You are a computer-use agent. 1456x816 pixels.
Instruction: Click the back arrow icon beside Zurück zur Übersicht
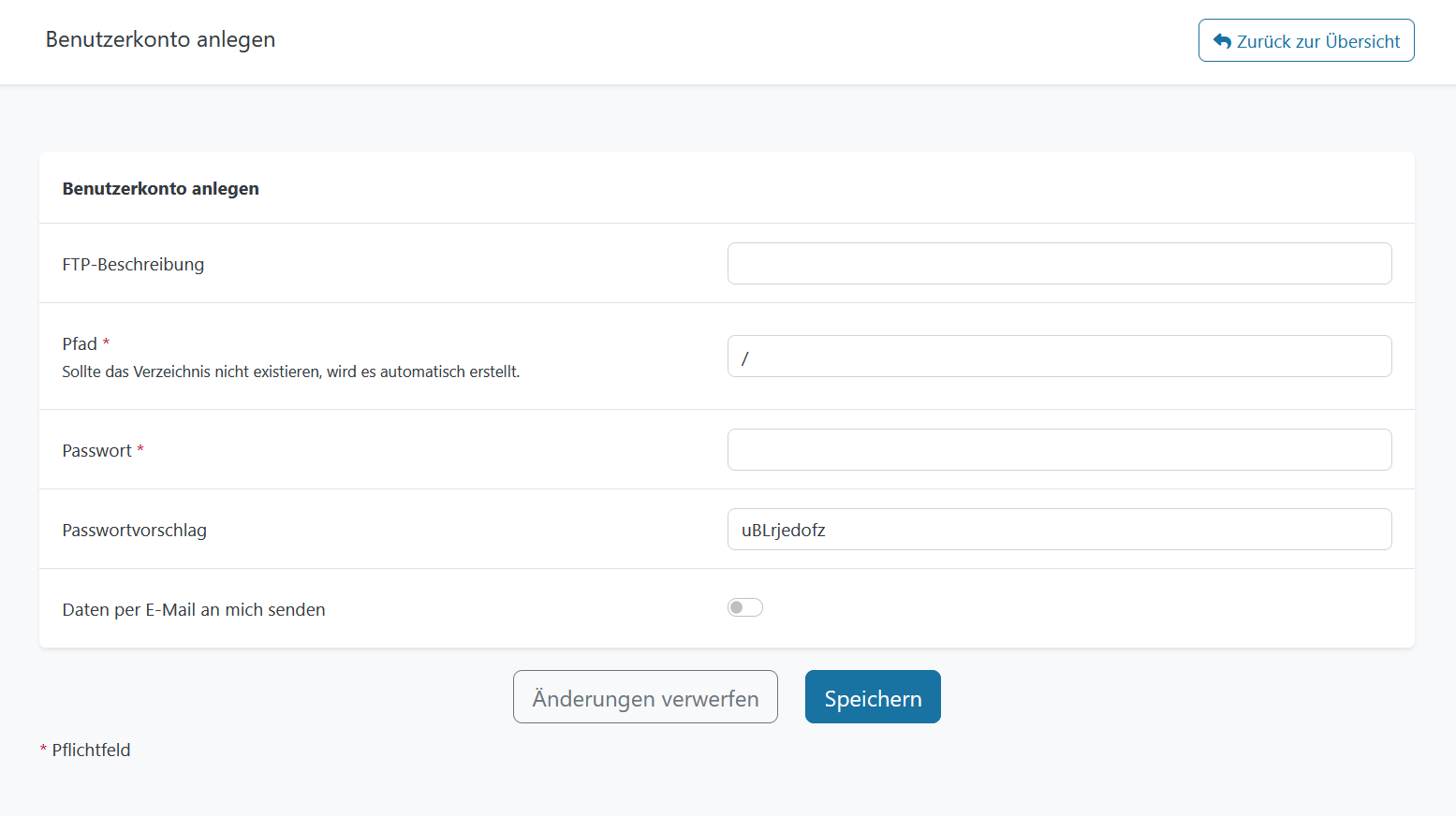[x=1222, y=41]
